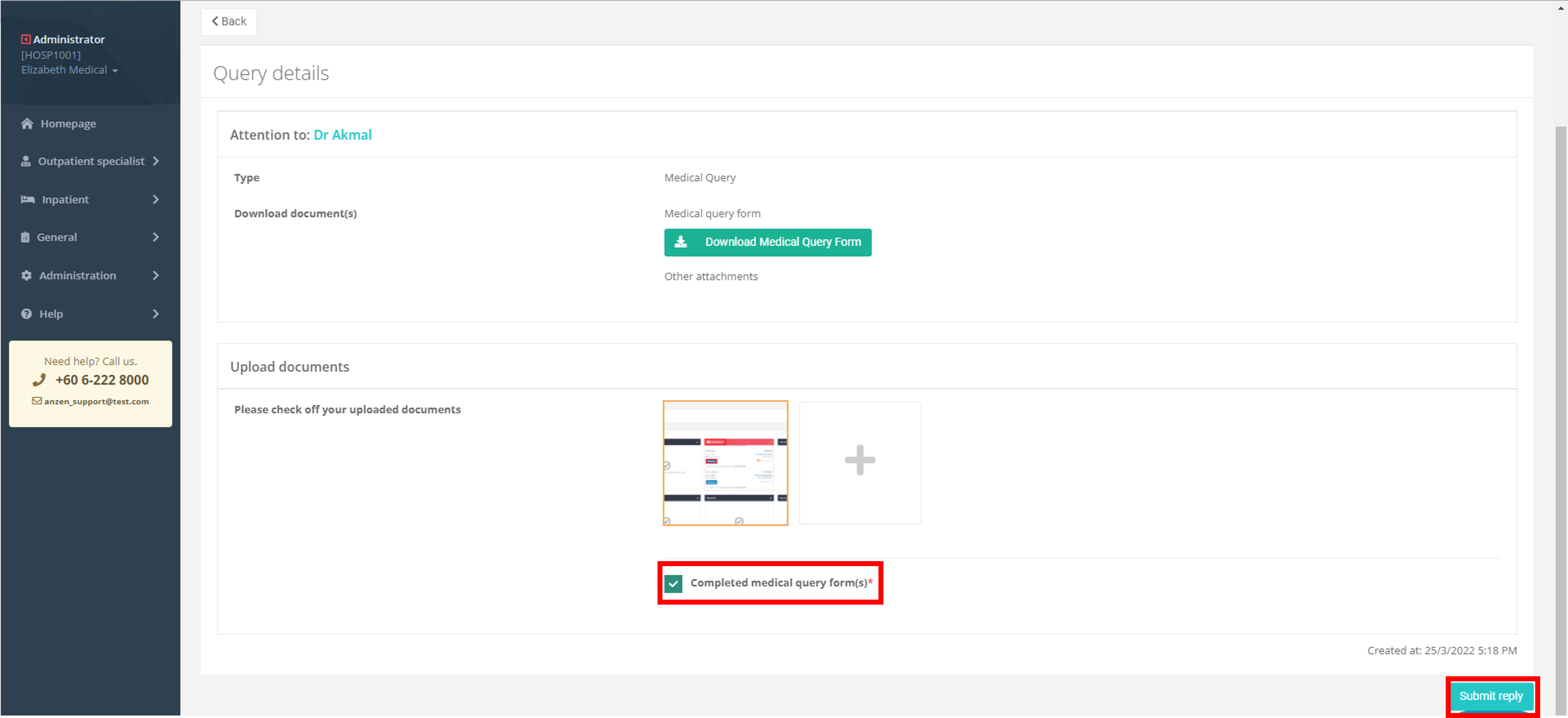Go to Homepage menu item

pos(90,124)
